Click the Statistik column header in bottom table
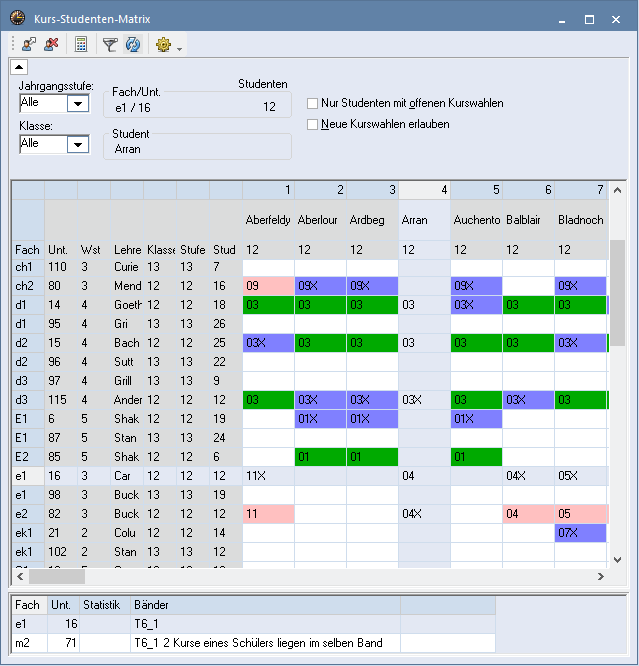This screenshot has height=666, width=639. click(105, 605)
